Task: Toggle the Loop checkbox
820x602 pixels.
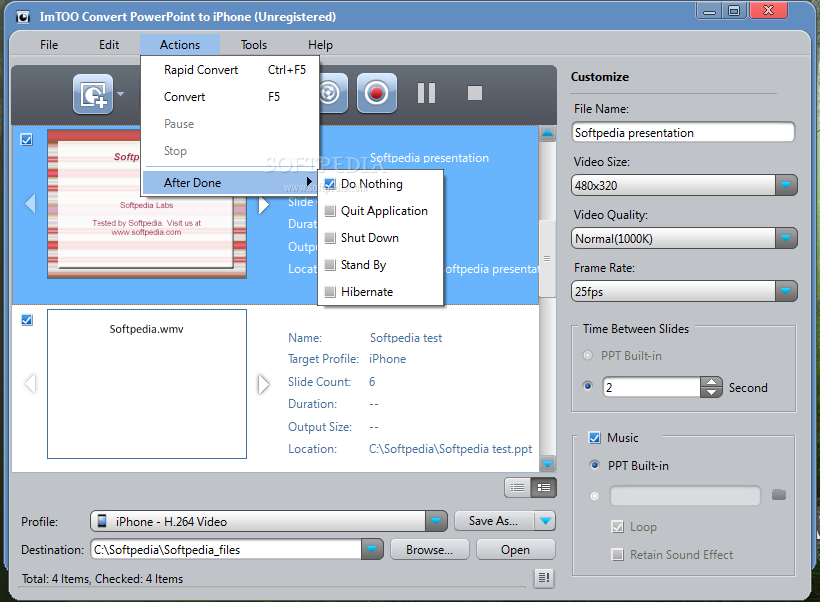Action: [618, 527]
